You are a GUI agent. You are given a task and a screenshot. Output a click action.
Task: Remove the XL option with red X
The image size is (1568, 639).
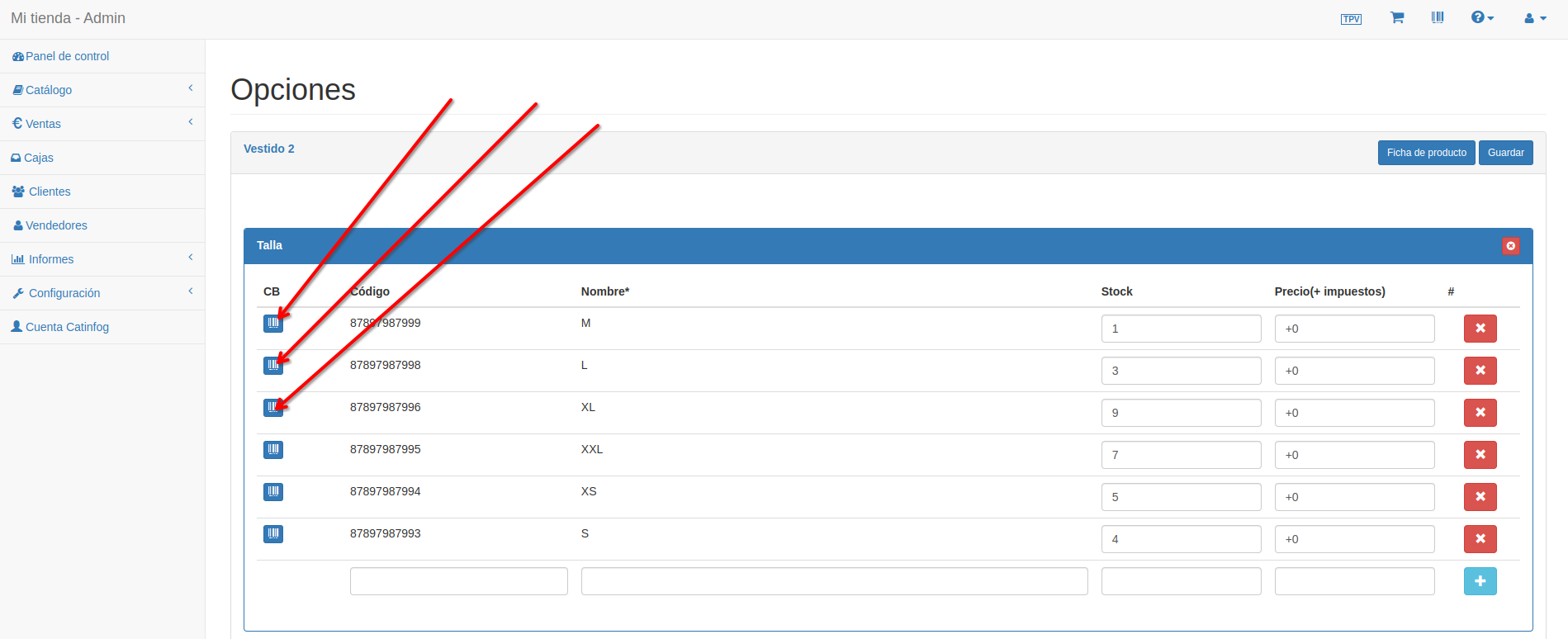pyautogui.click(x=1480, y=413)
